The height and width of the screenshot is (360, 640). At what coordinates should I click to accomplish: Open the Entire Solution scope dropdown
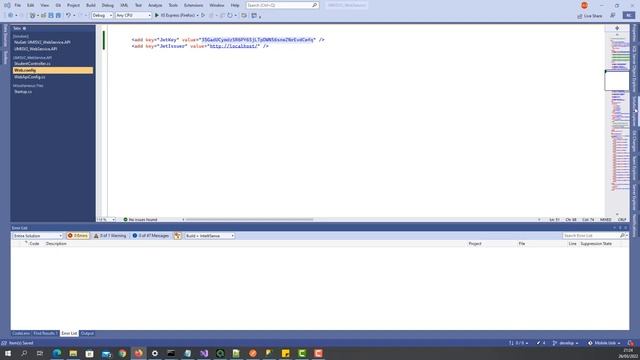37,236
